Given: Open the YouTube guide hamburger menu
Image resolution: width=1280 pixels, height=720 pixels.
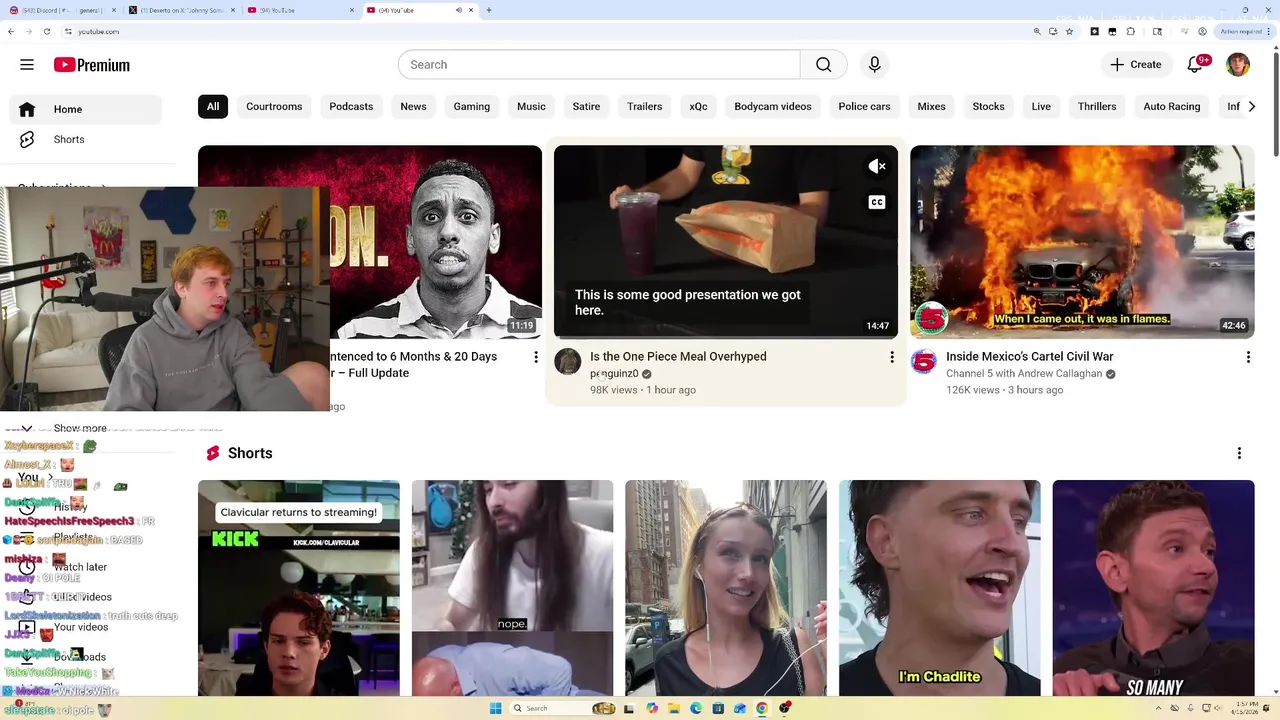Looking at the screenshot, I should tap(27, 65).
